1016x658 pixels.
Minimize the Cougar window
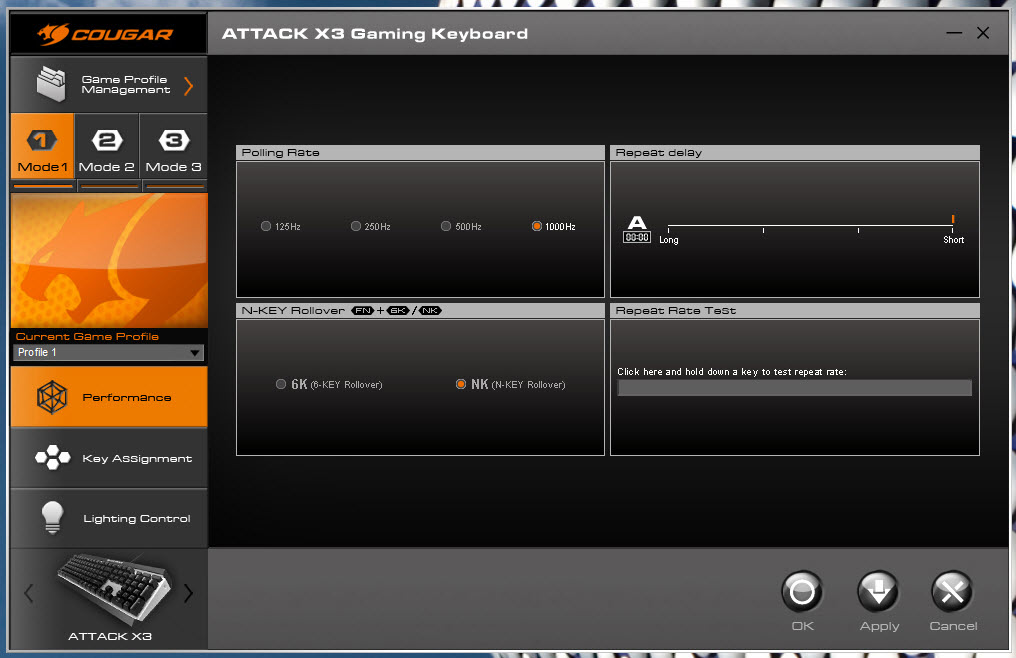coord(954,33)
